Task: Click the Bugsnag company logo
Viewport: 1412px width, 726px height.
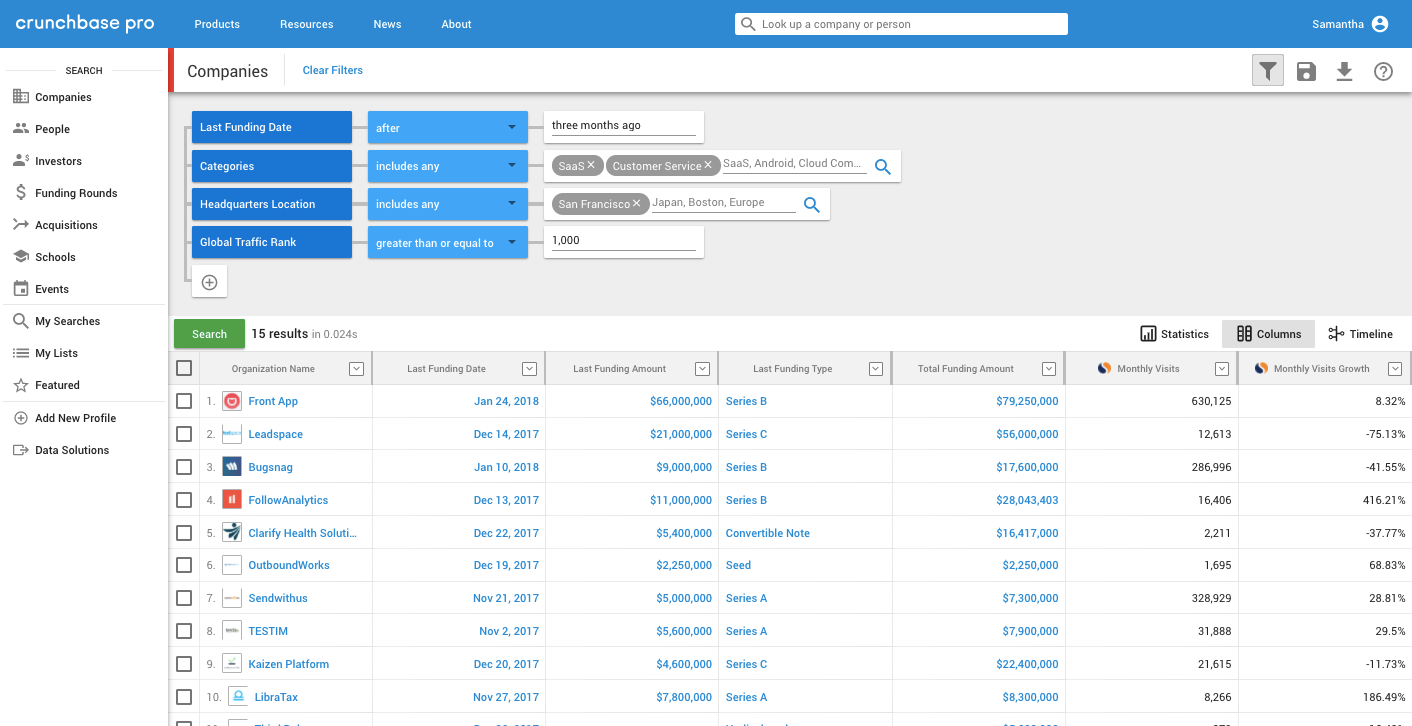Action: [232, 467]
